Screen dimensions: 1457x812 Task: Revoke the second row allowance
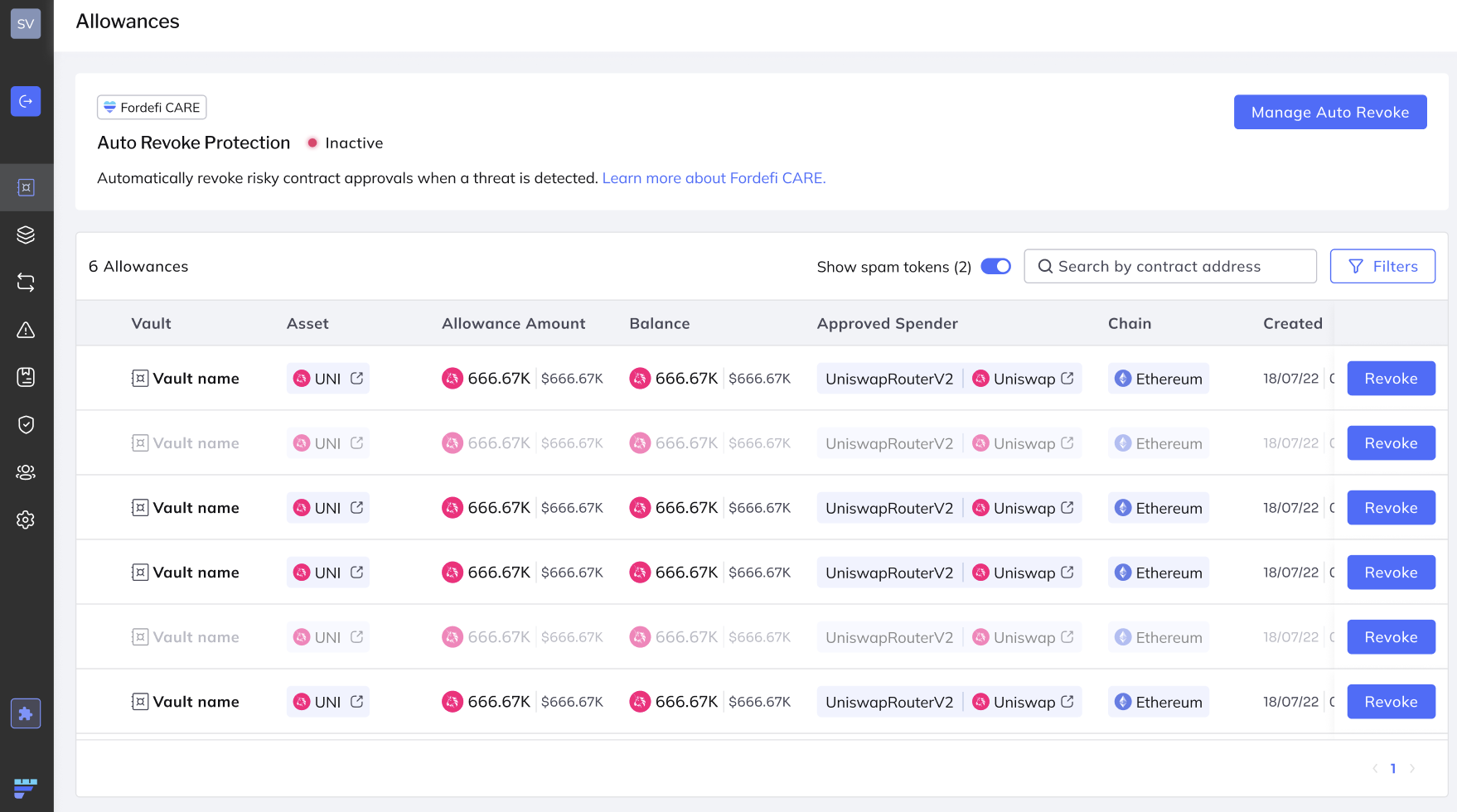coord(1391,443)
